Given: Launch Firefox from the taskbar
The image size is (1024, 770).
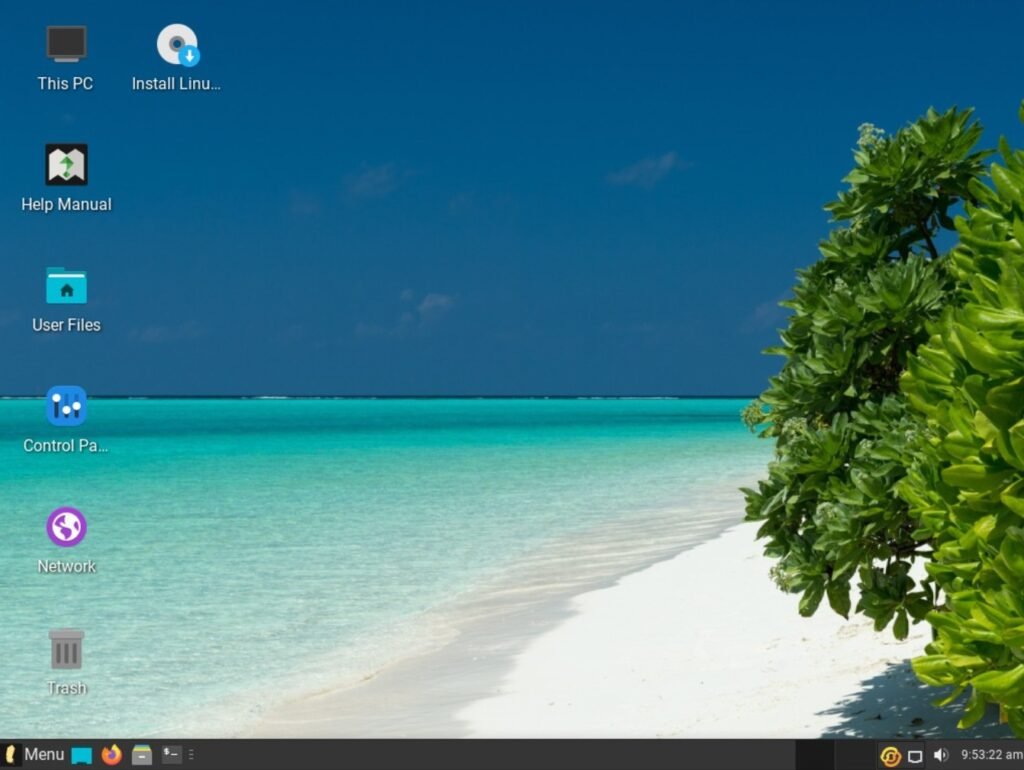Looking at the screenshot, I should [x=111, y=755].
